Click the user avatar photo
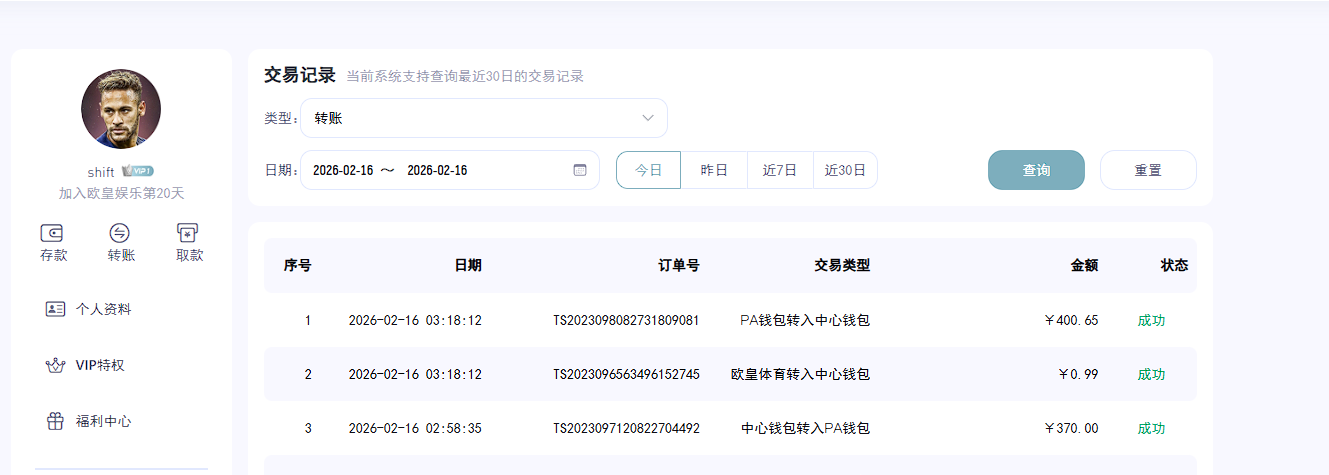1329x475 pixels. (121, 109)
